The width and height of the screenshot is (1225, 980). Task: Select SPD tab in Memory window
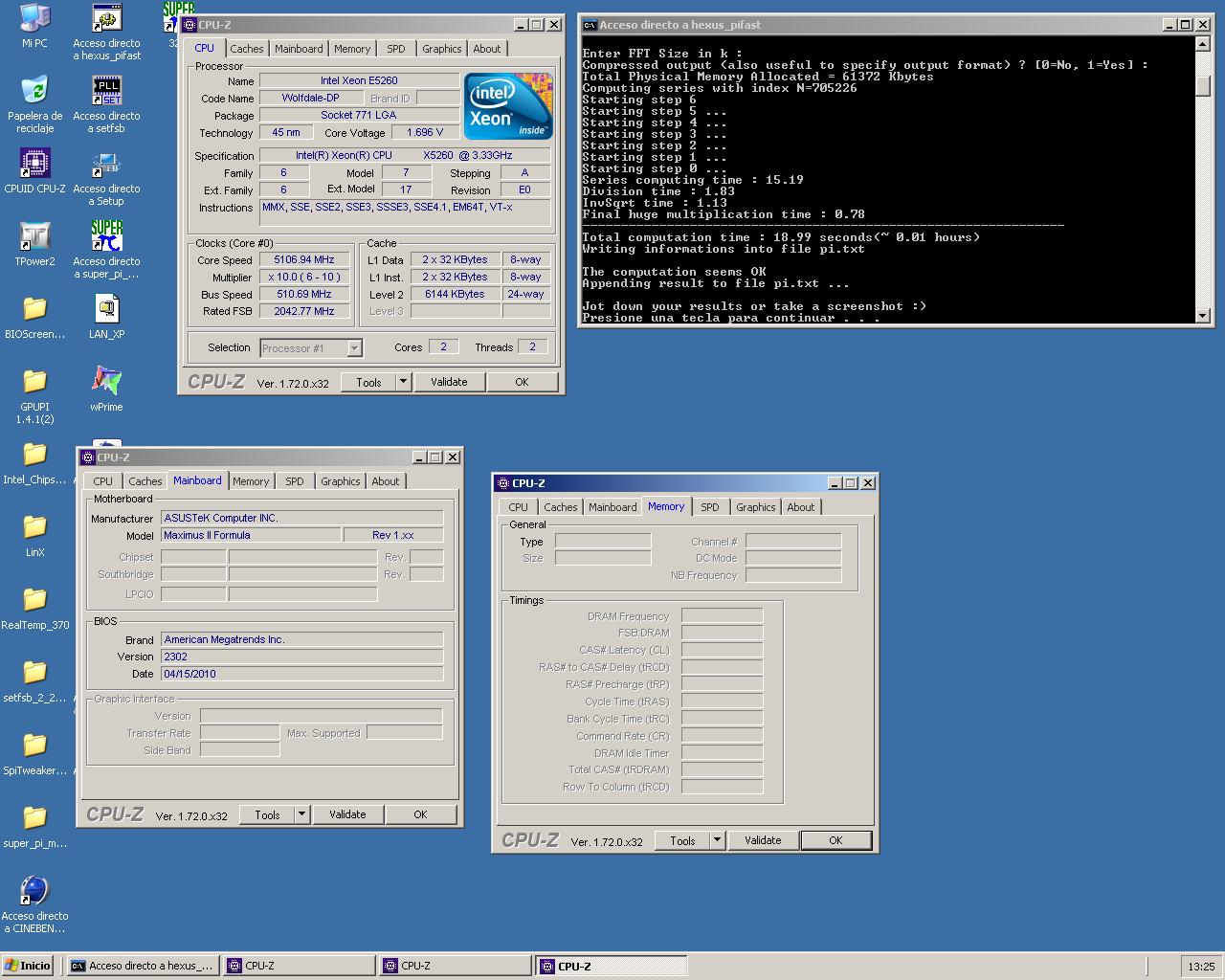tap(710, 507)
